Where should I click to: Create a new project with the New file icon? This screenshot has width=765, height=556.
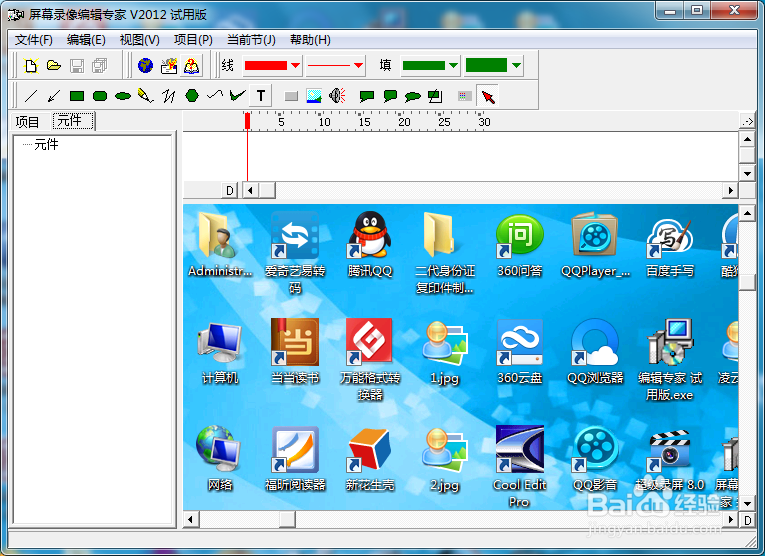[x=31, y=65]
